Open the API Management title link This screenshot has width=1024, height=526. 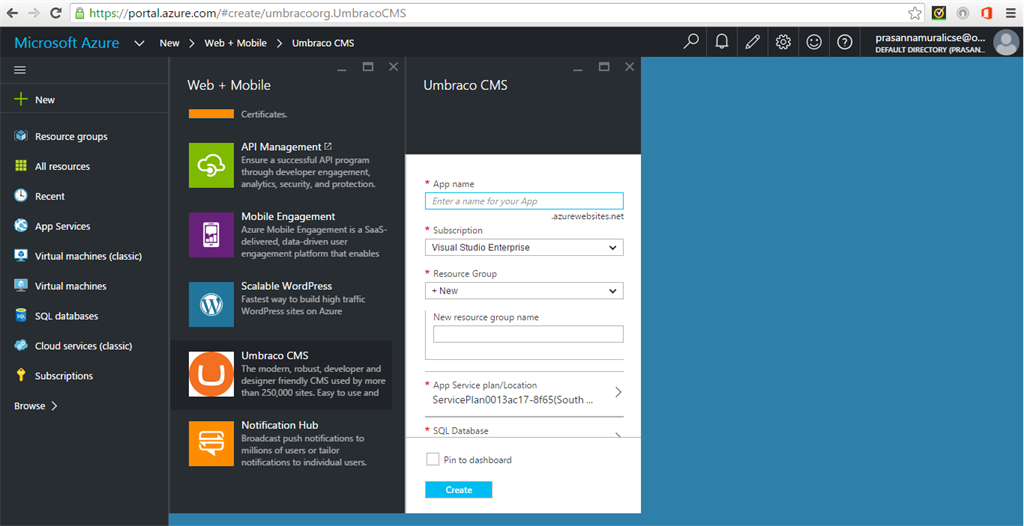click(281, 147)
